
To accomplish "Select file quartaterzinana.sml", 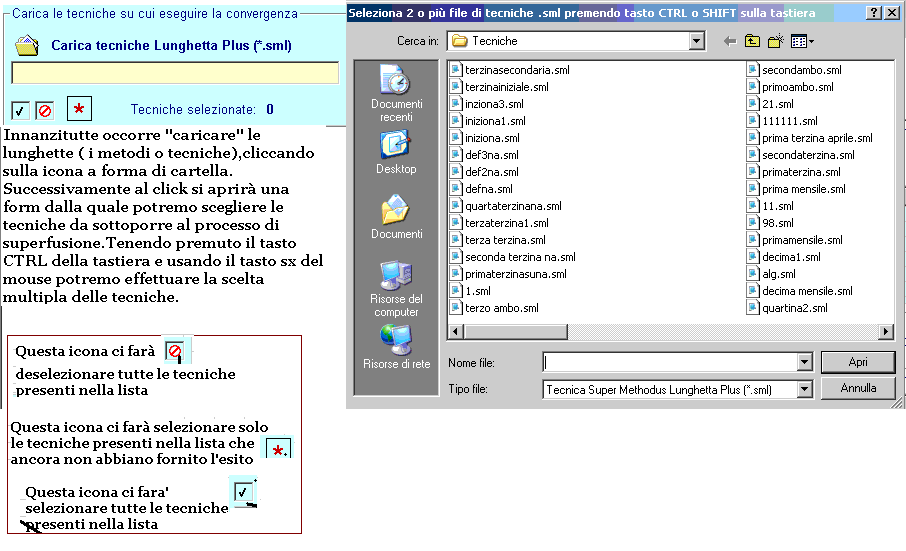I will 506,206.
